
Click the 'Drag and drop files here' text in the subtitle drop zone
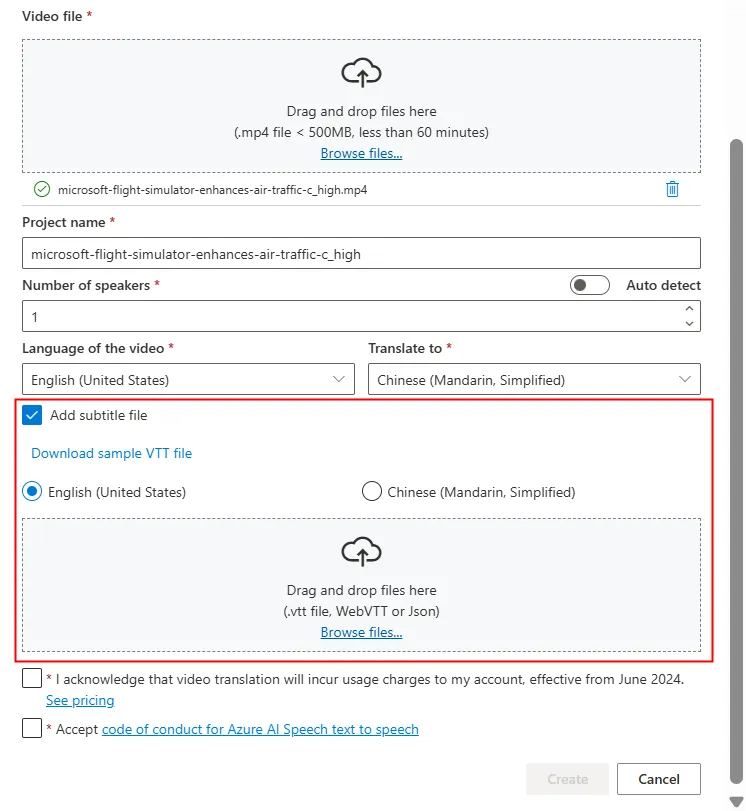coord(361,590)
